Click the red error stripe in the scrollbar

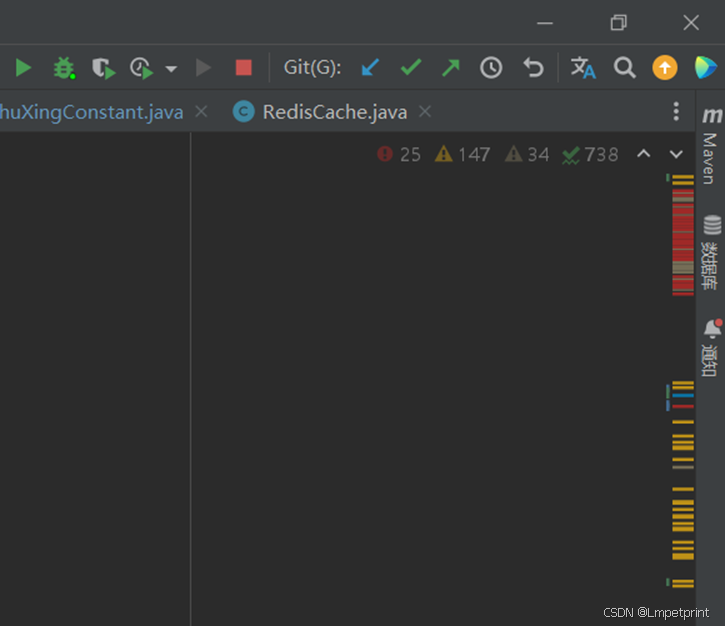coord(682,240)
